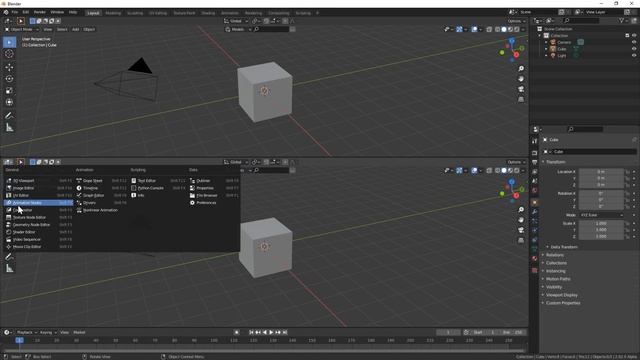Click the Rotation X value field
Screen dimensions: 640x360
coord(601,193)
